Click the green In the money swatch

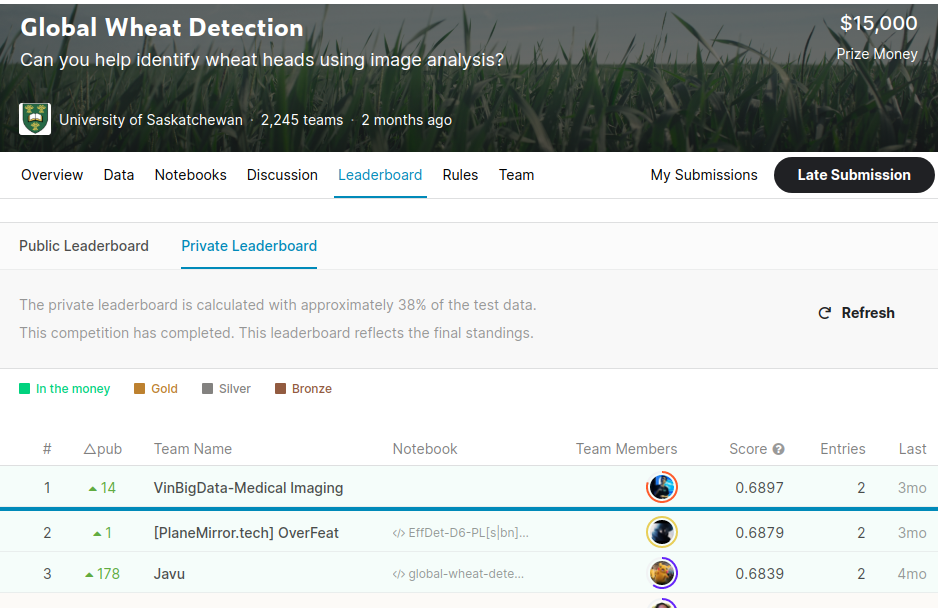[25, 389]
